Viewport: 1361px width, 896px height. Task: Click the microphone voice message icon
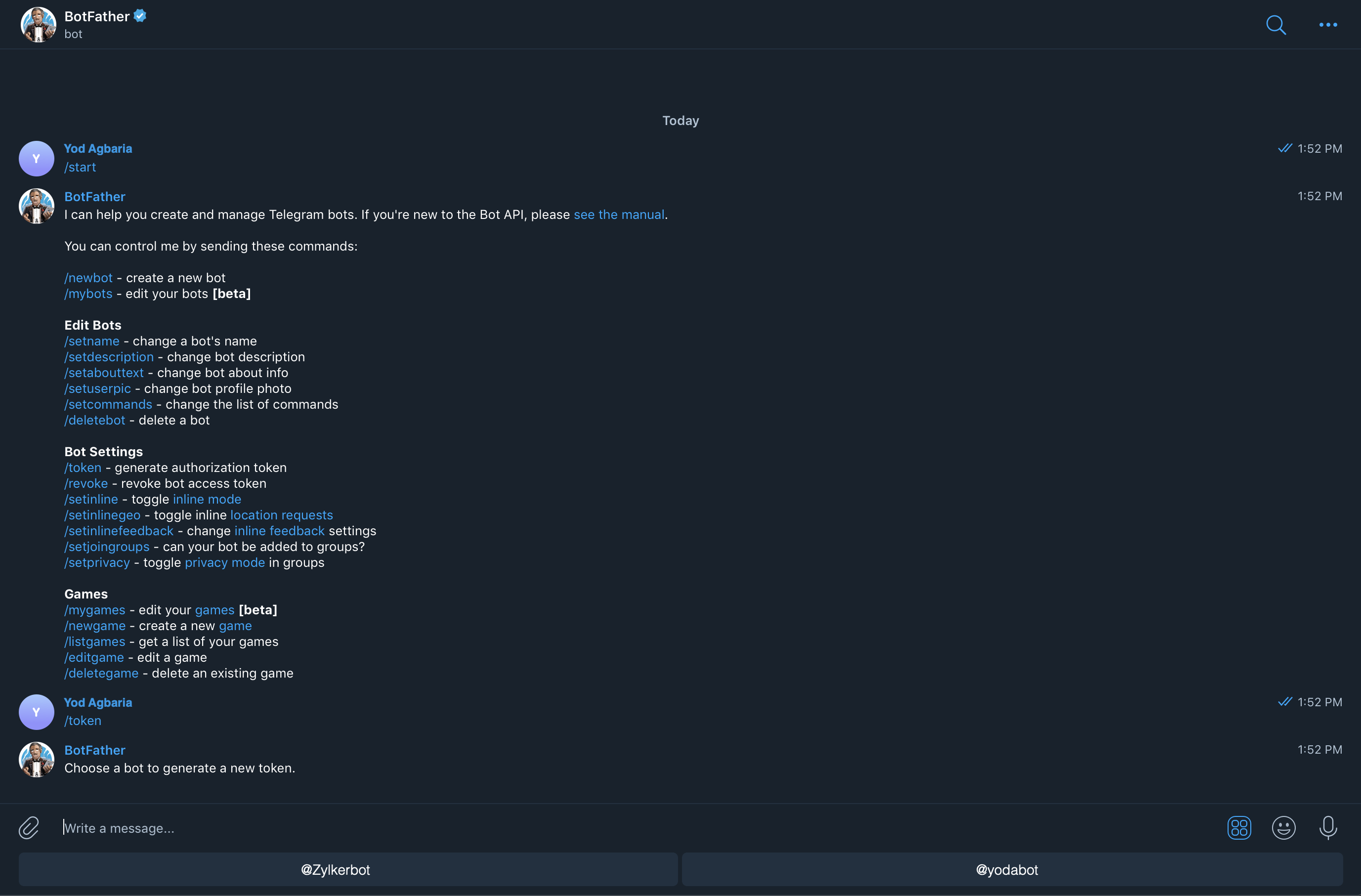click(x=1328, y=827)
